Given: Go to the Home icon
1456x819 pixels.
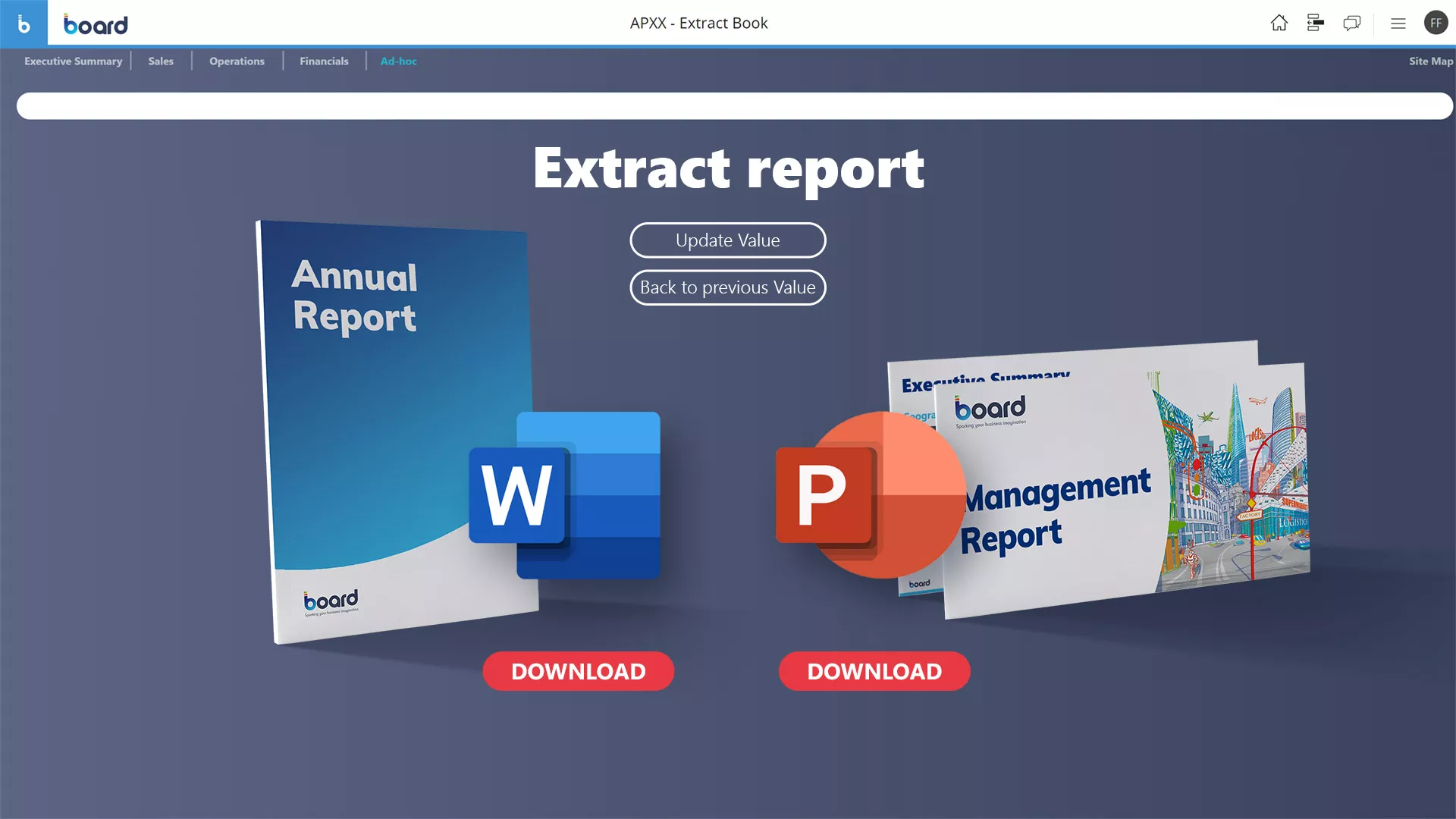Looking at the screenshot, I should [1279, 23].
